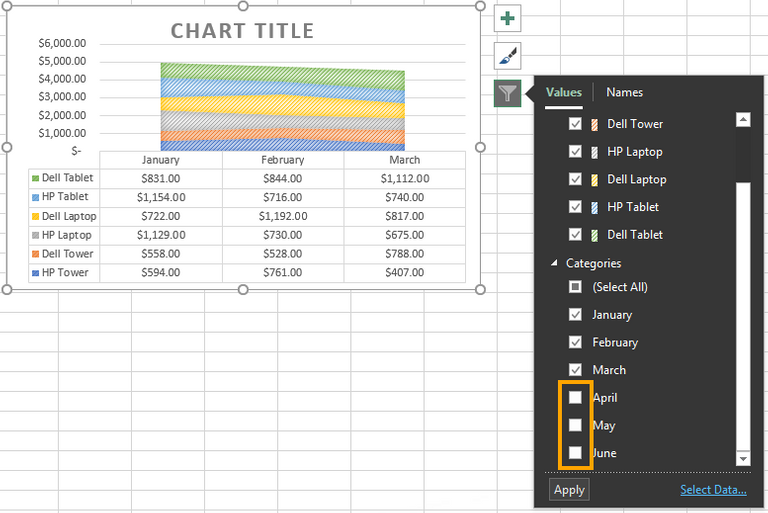Screen dimensions: 768x513
Task: Select the Chart Title text
Action: coord(242,31)
